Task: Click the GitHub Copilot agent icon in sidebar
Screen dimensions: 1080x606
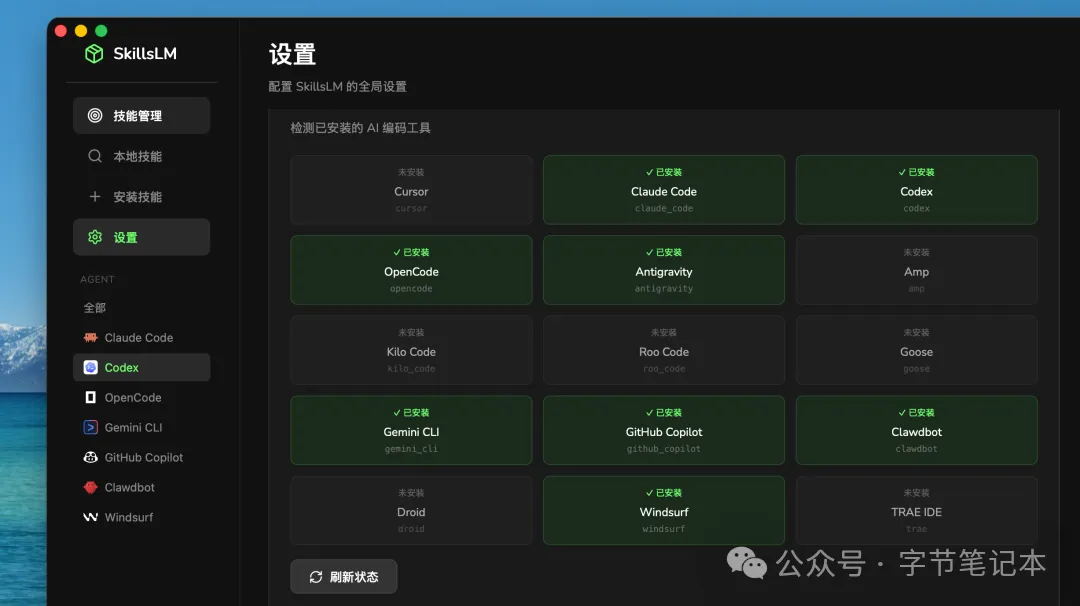Action: pyautogui.click(x=90, y=457)
